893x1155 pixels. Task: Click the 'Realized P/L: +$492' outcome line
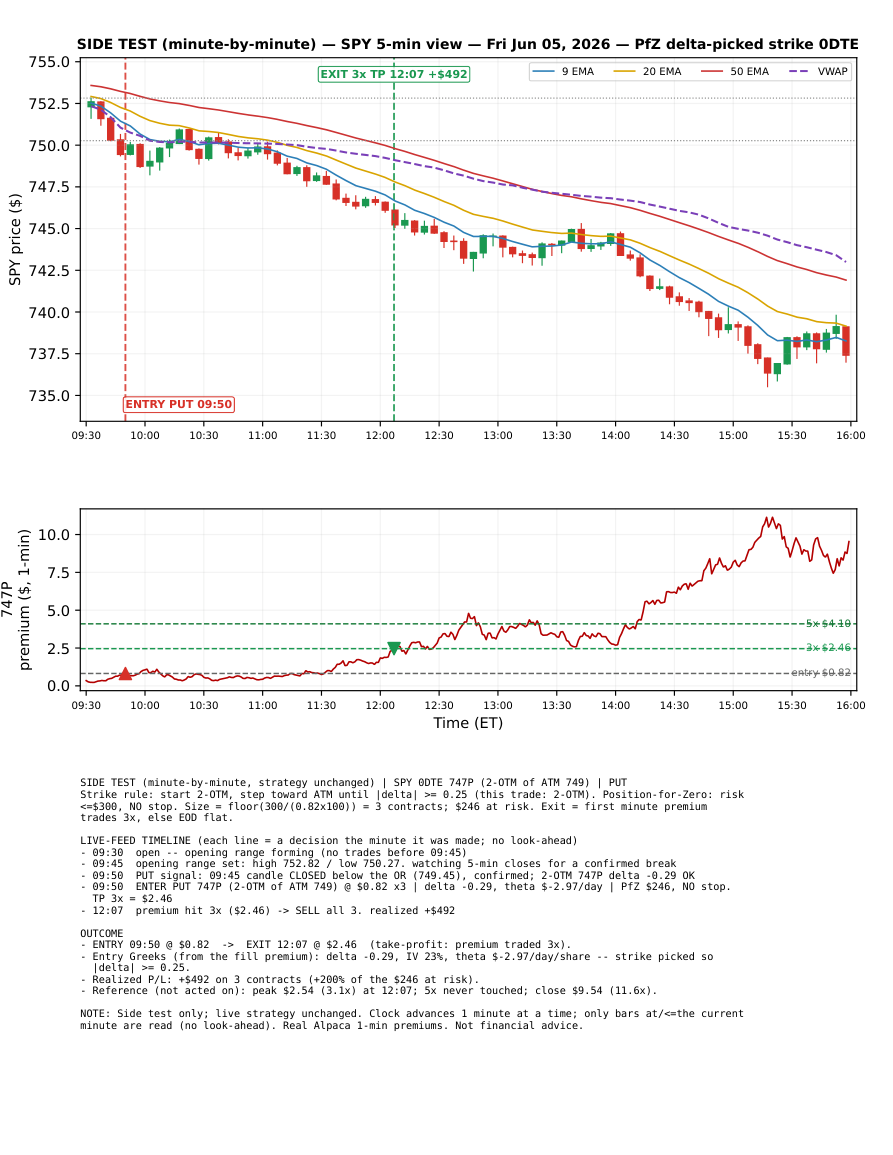(280, 980)
